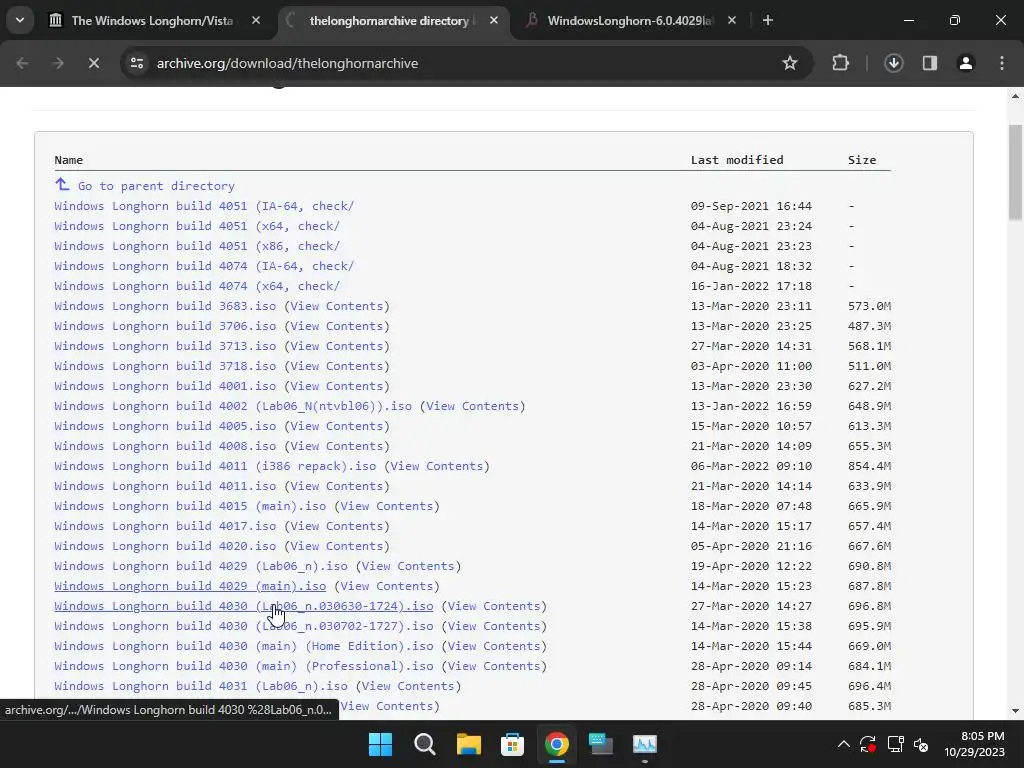This screenshot has height=768, width=1024.
Task: View site information icon in address bar
Action: coord(137,63)
